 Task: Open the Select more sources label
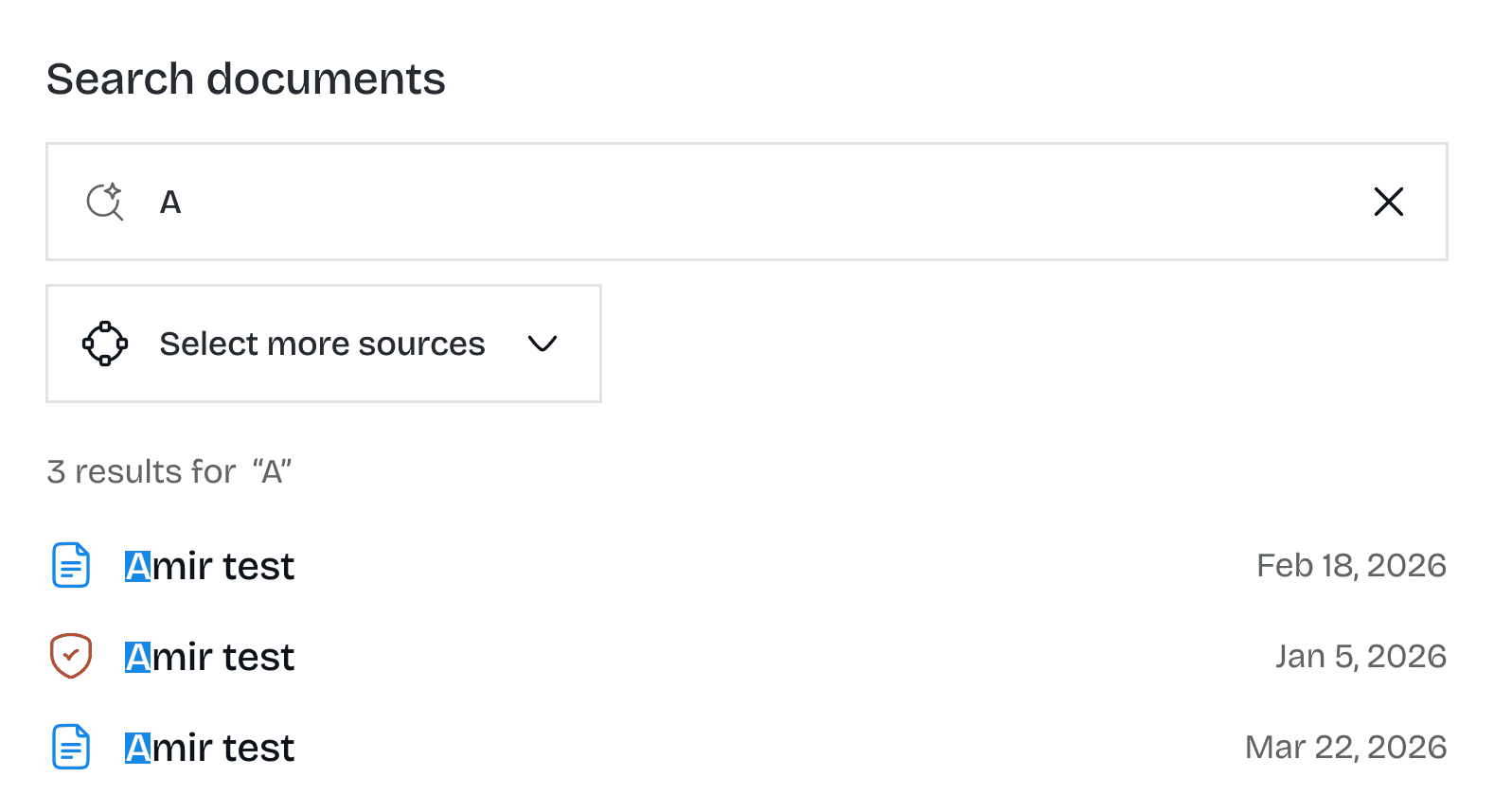pos(322,344)
